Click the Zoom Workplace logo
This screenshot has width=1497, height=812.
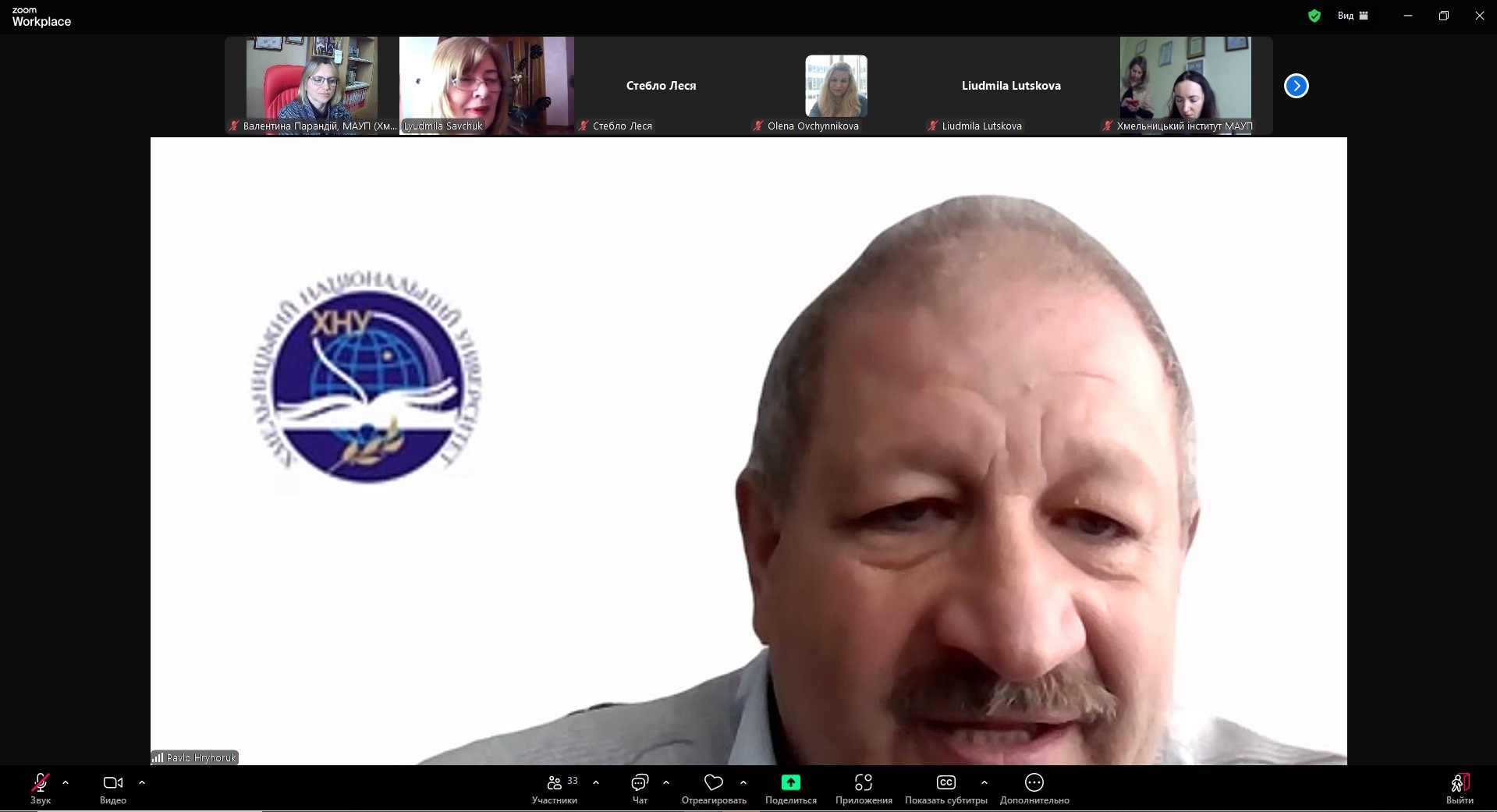click(x=41, y=16)
